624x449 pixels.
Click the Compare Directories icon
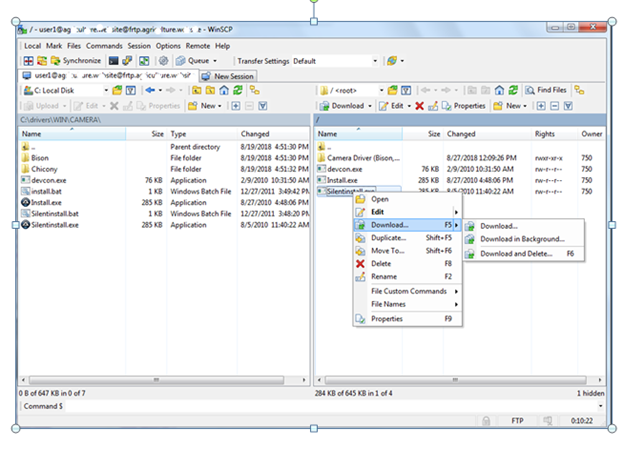28,61
